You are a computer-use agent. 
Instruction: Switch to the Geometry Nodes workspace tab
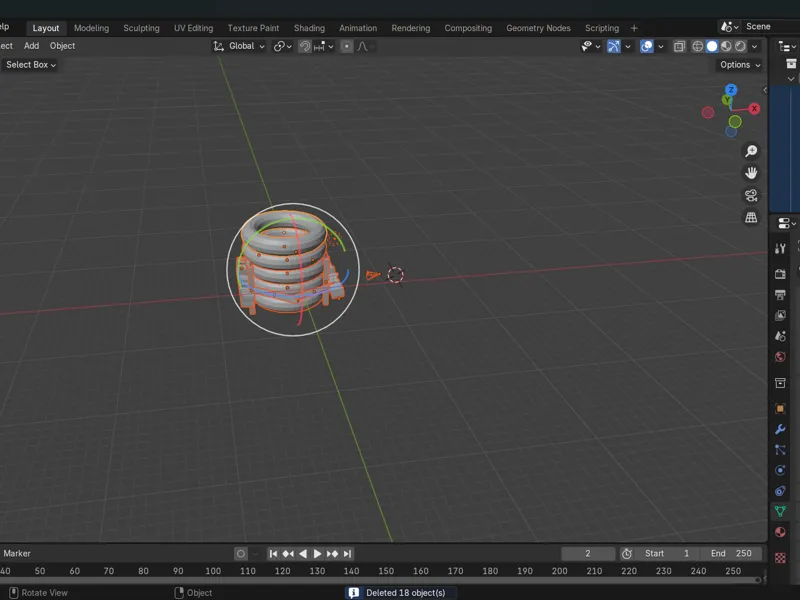coord(538,28)
